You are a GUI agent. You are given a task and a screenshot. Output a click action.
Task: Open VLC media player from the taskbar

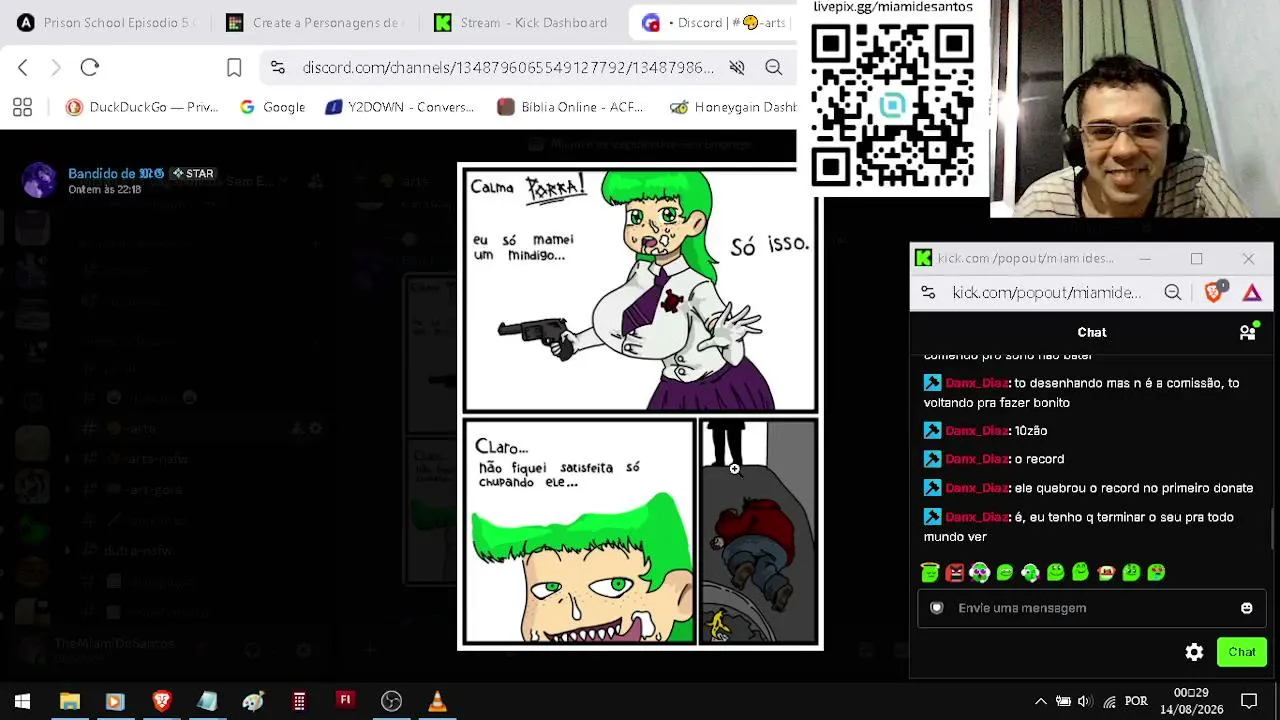(x=437, y=701)
